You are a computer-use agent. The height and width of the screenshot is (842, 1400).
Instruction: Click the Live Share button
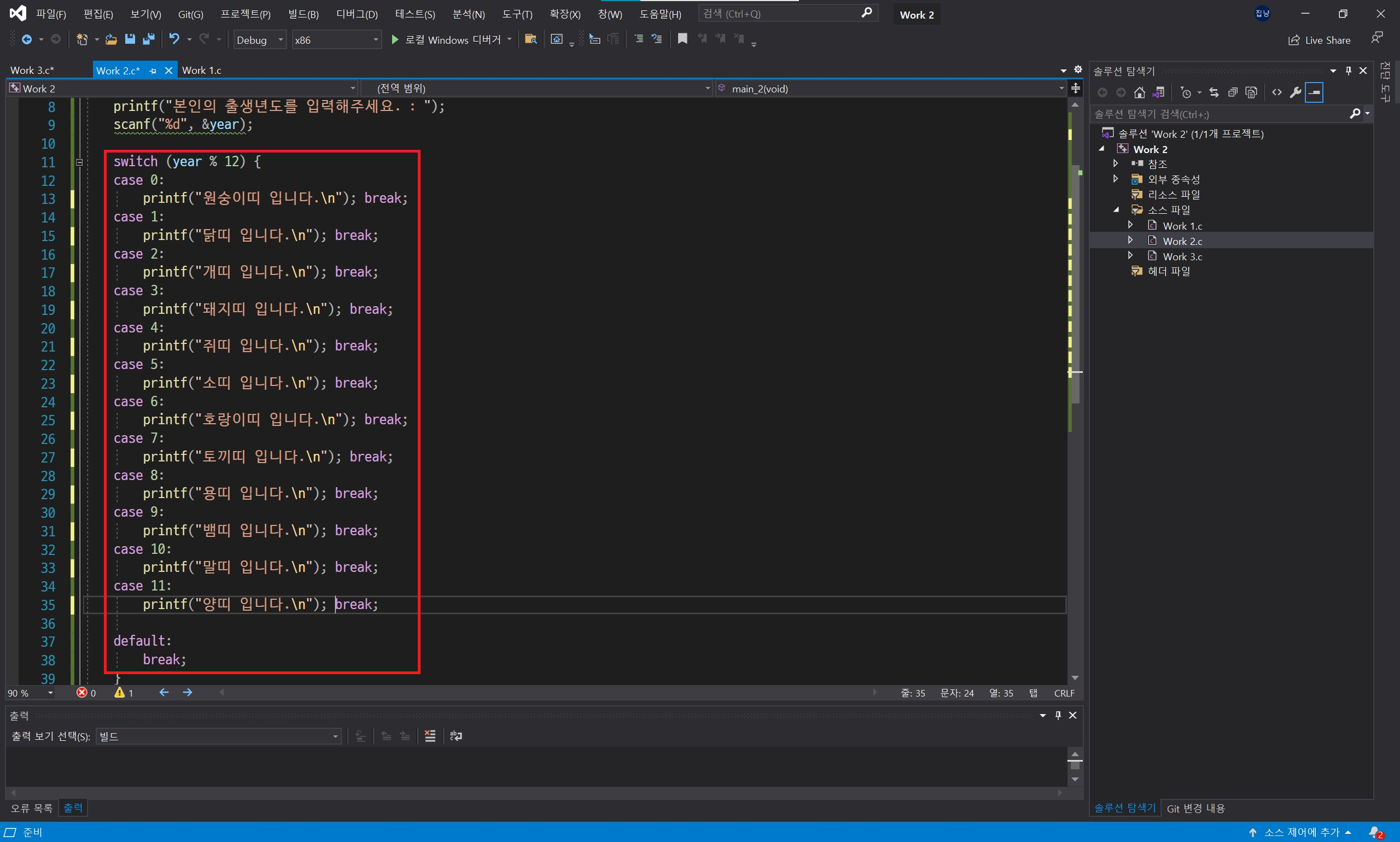click(x=1319, y=40)
